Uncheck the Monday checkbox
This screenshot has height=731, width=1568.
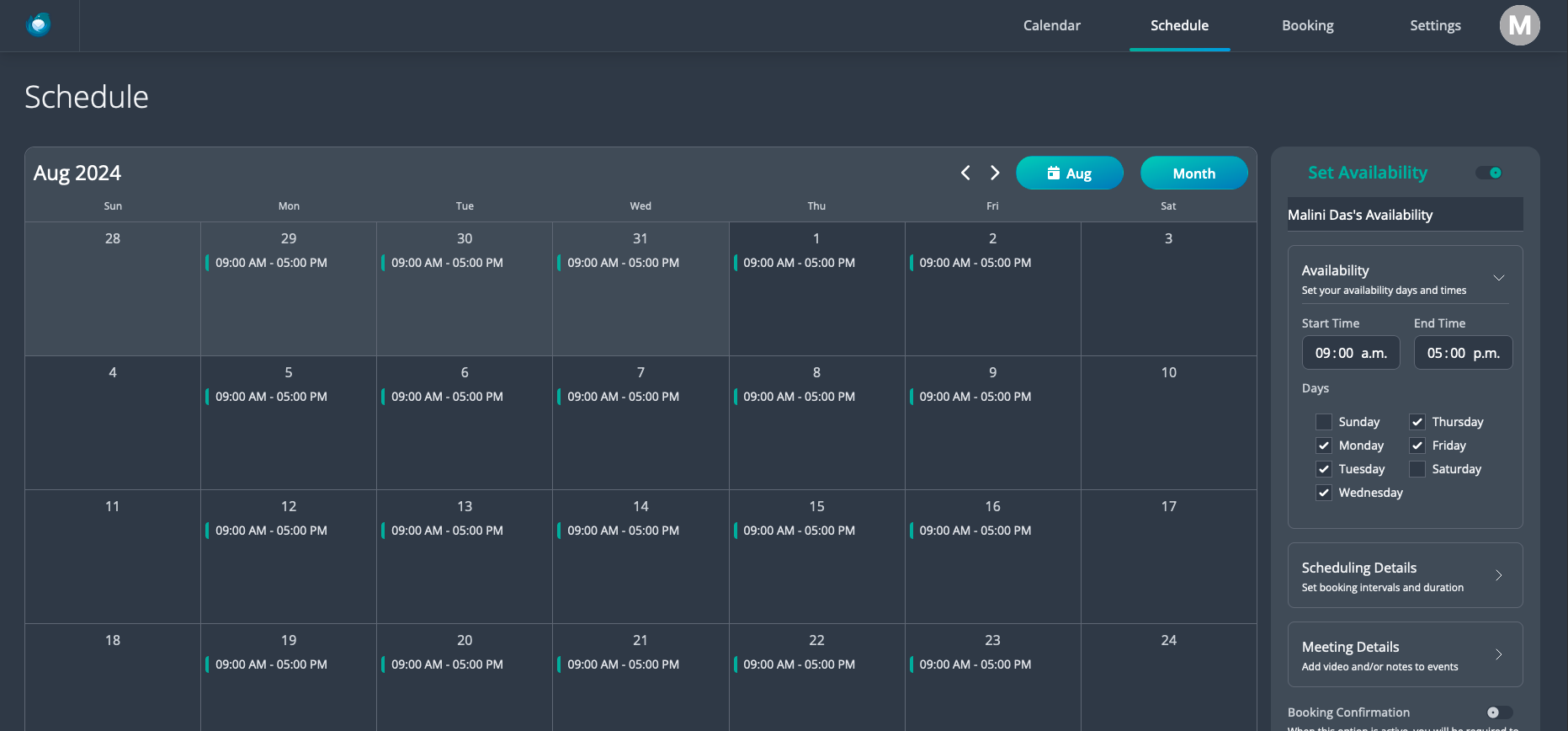pyautogui.click(x=1324, y=446)
